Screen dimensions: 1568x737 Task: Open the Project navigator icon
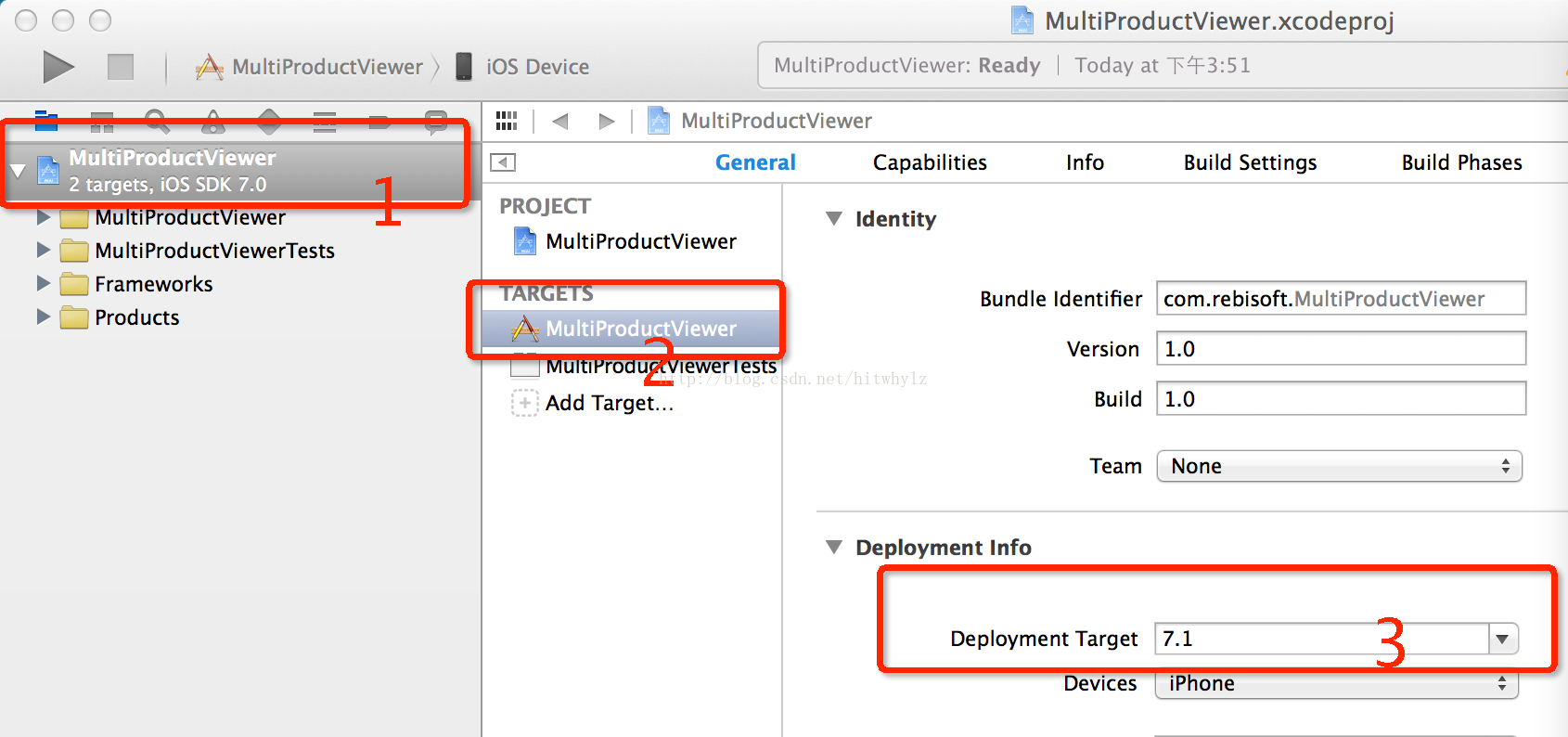[46, 121]
